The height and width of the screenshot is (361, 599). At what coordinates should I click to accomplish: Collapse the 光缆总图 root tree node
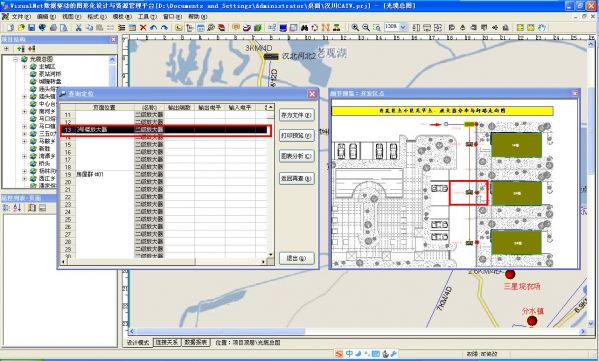point(16,59)
